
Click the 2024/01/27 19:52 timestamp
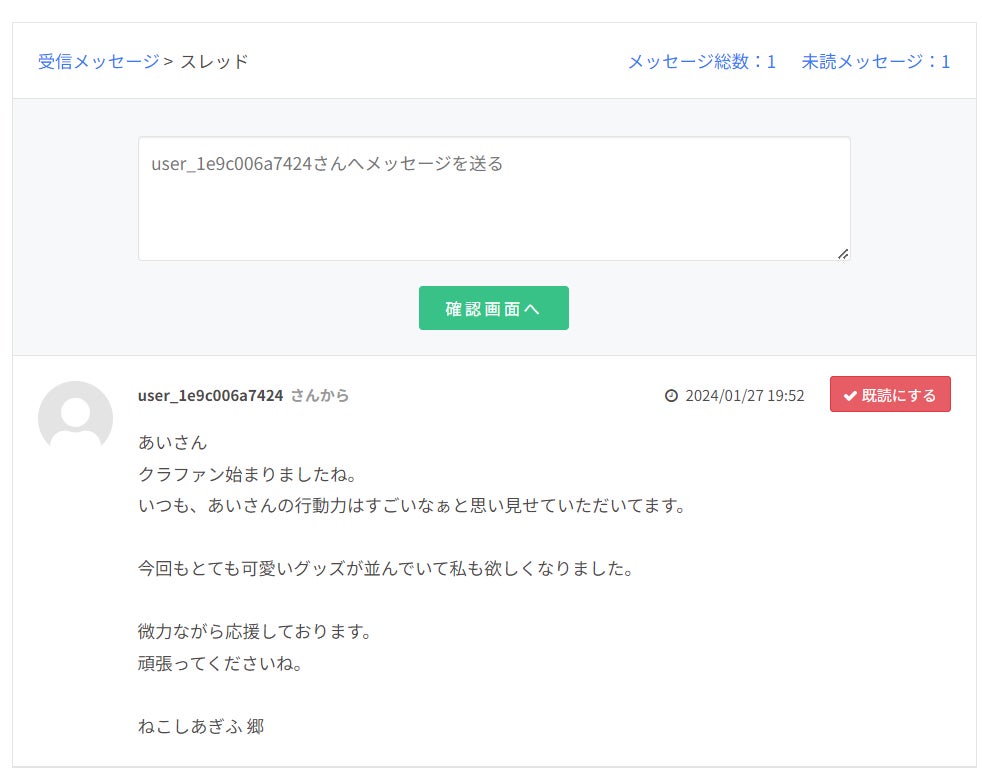[x=744, y=396]
